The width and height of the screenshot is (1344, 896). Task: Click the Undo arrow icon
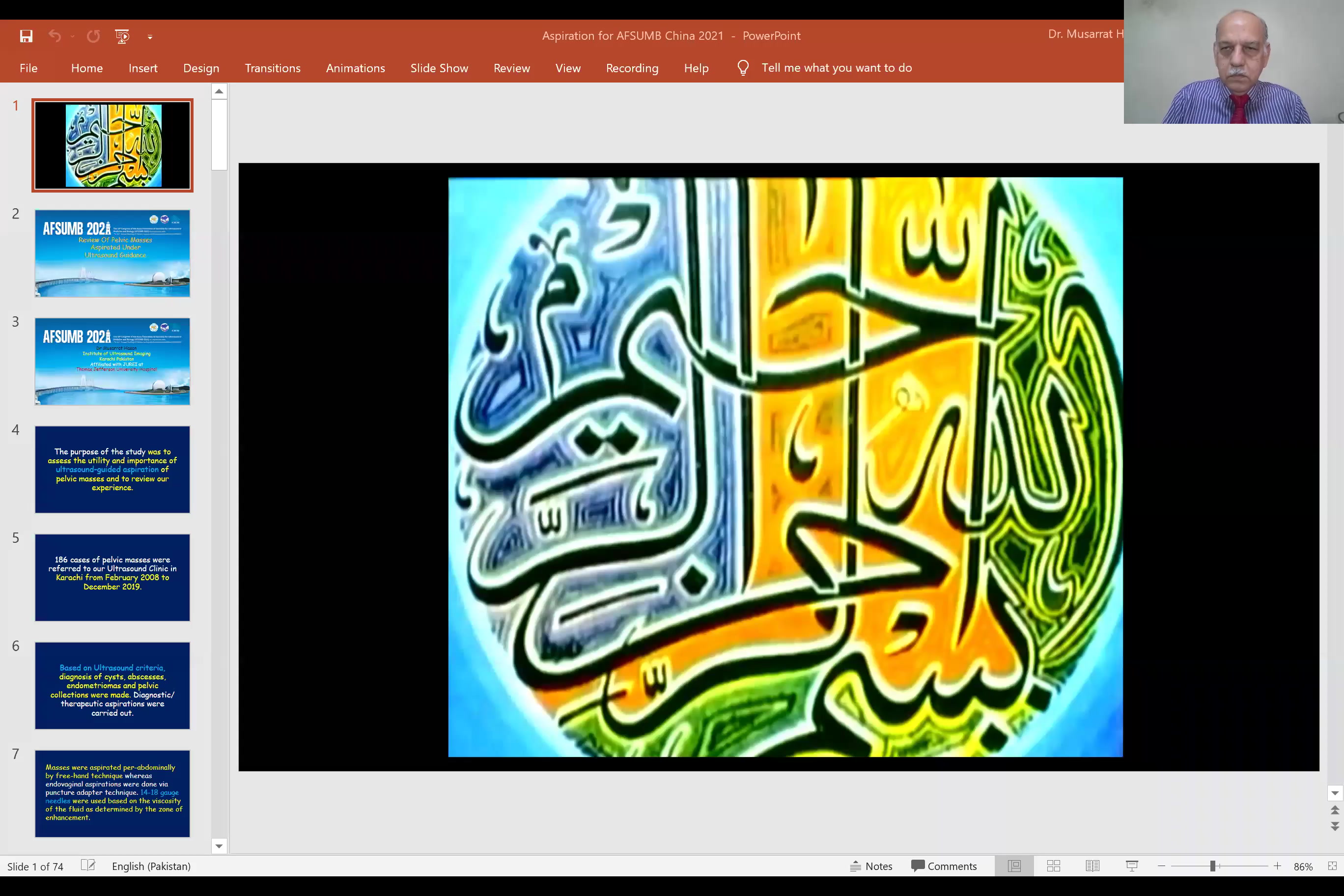pyautogui.click(x=55, y=36)
